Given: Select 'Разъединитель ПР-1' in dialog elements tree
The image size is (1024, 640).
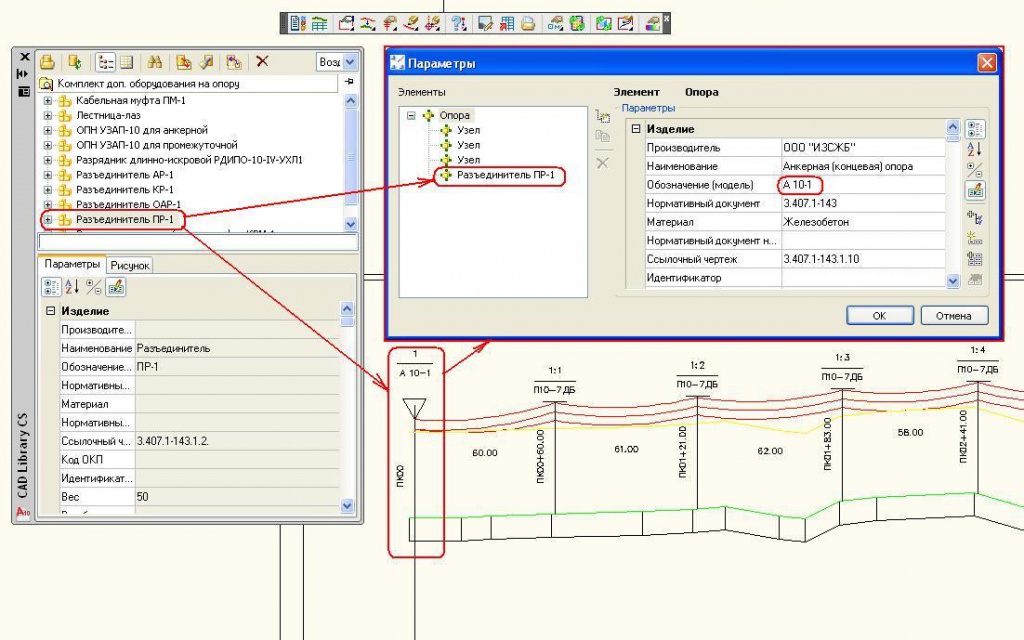Looking at the screenshot, I should [x=505, y=175].
